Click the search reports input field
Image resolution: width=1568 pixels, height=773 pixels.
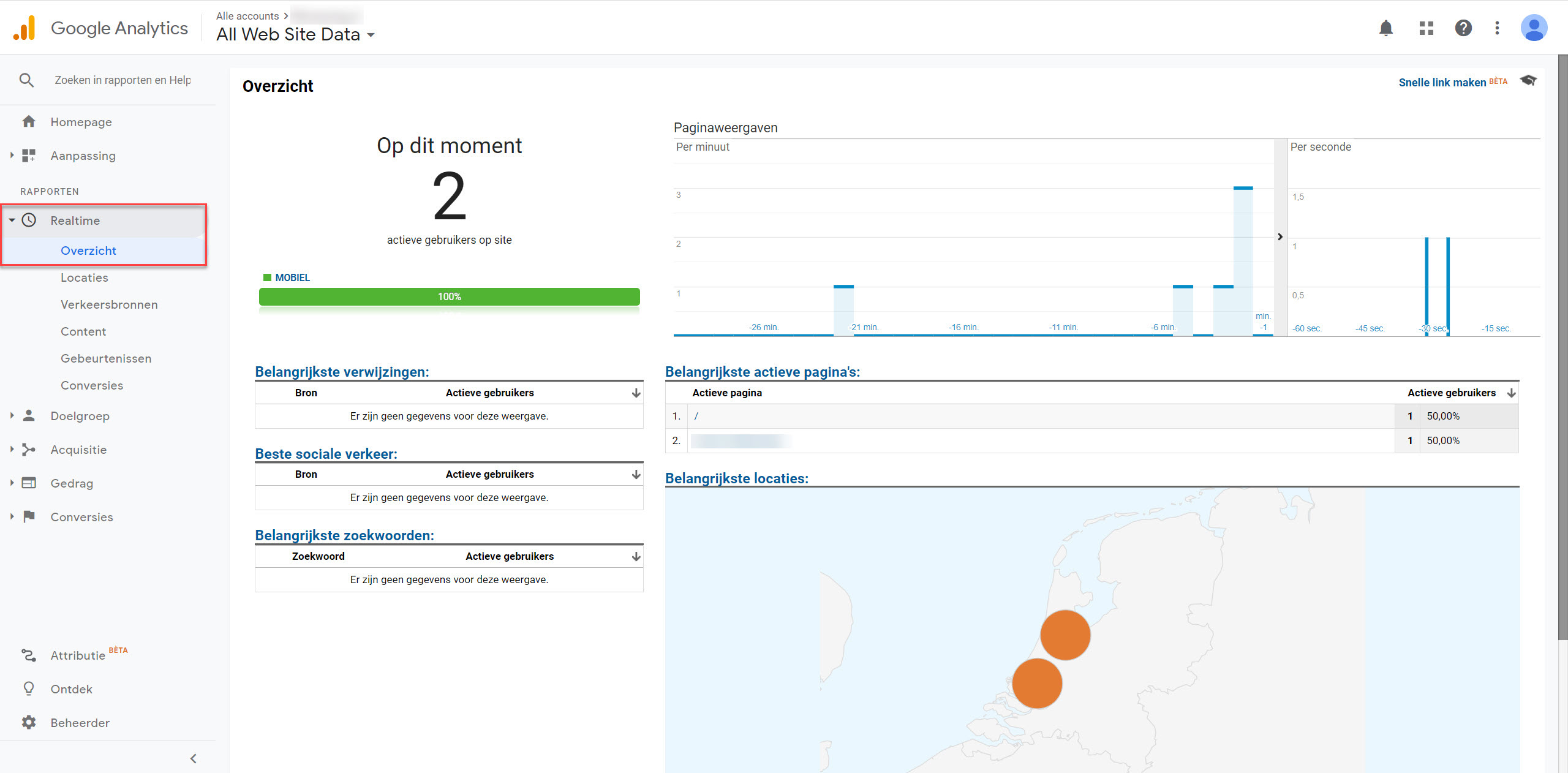(x=123, y=80)
